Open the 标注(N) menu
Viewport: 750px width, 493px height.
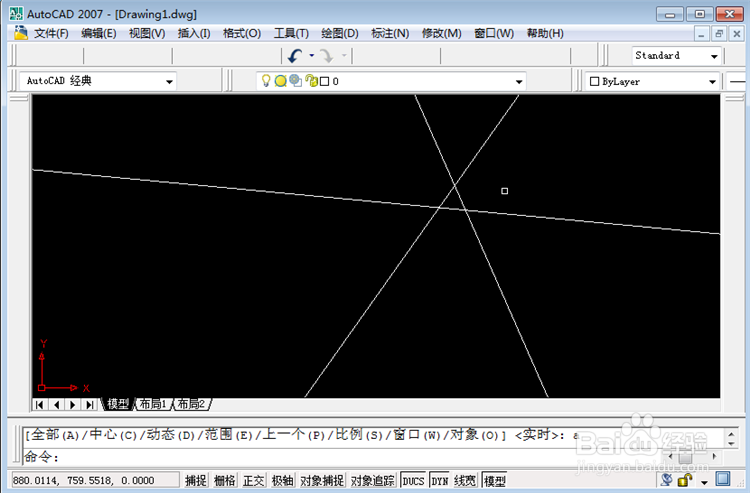coord(390,33)
